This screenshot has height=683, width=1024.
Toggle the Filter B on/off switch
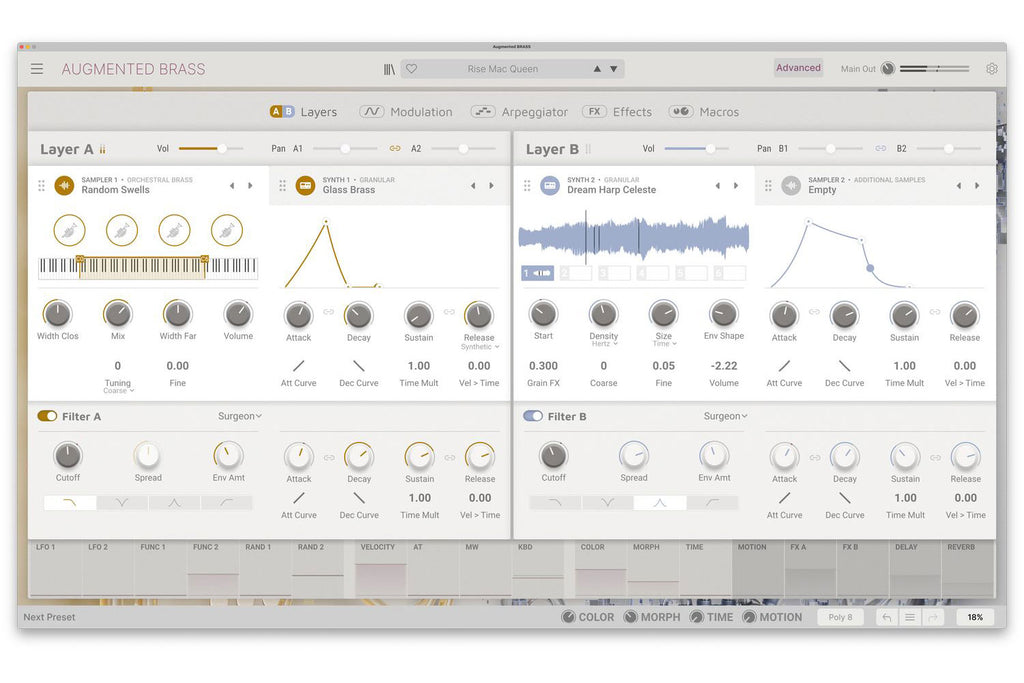pyautogui.click(x=533, y=416)
